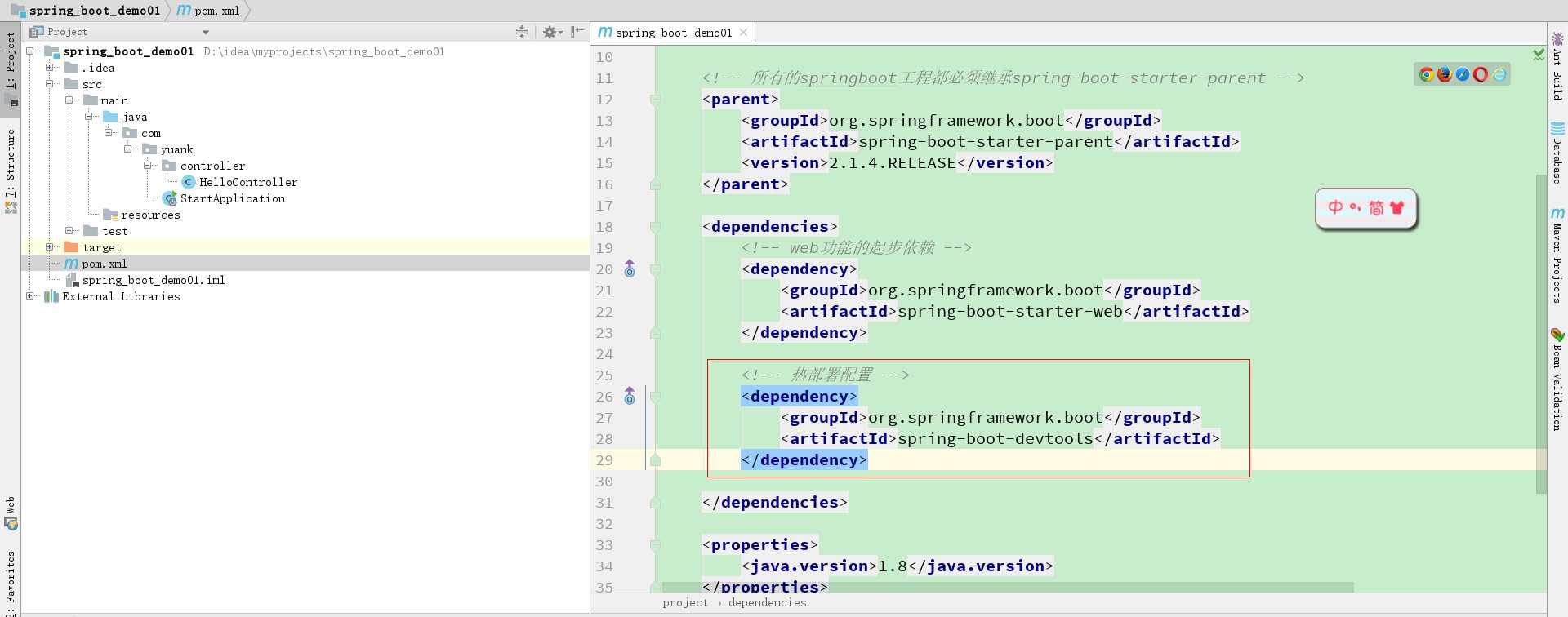Collapse the main folder
Viewport: 1568px width, 617px height.
[69, 100]
